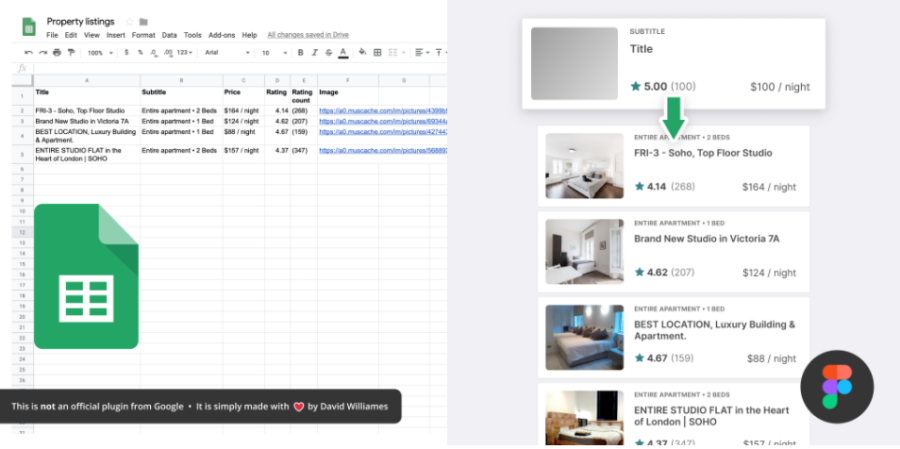Click the merge cells icon
900x449 pixels.
[393, 52]
